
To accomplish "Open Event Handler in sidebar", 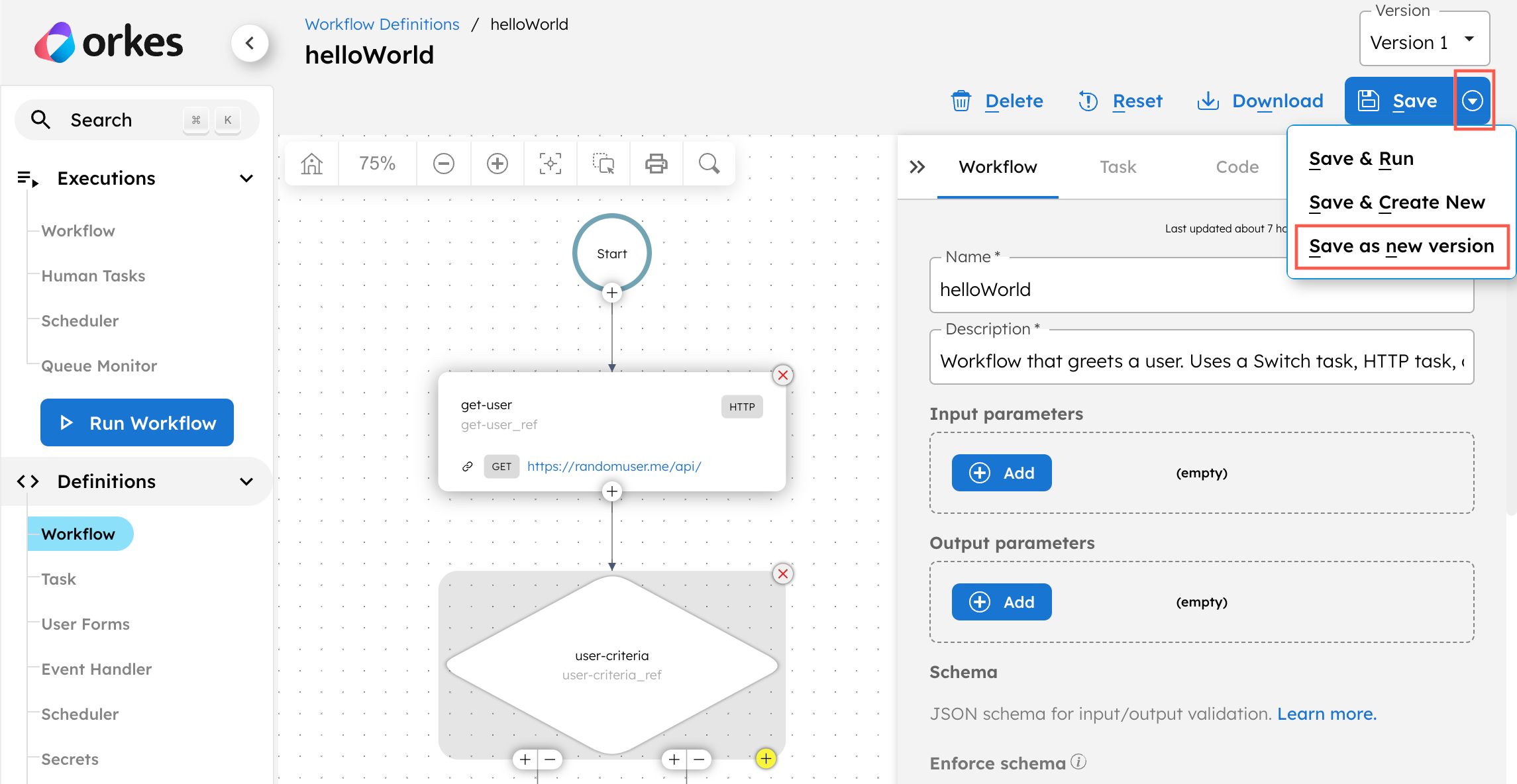I will (97, 669).
